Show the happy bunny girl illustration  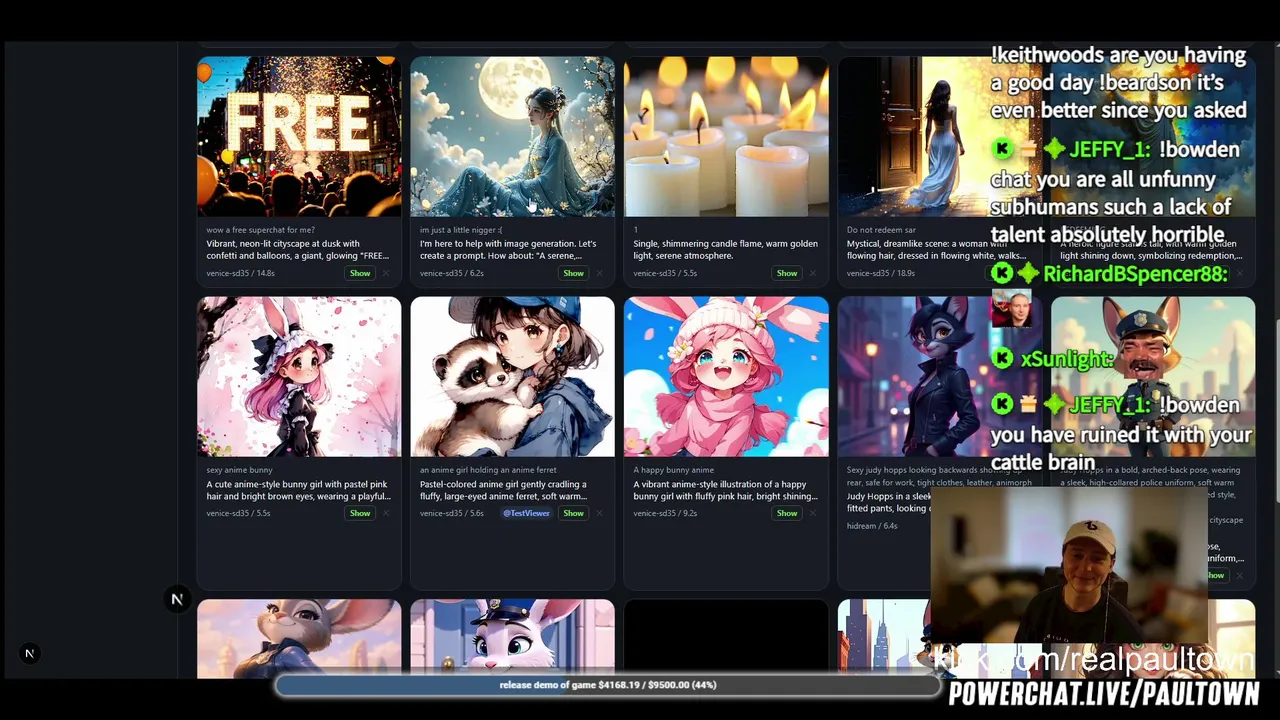pyautogui.click(x=787, y=513)
